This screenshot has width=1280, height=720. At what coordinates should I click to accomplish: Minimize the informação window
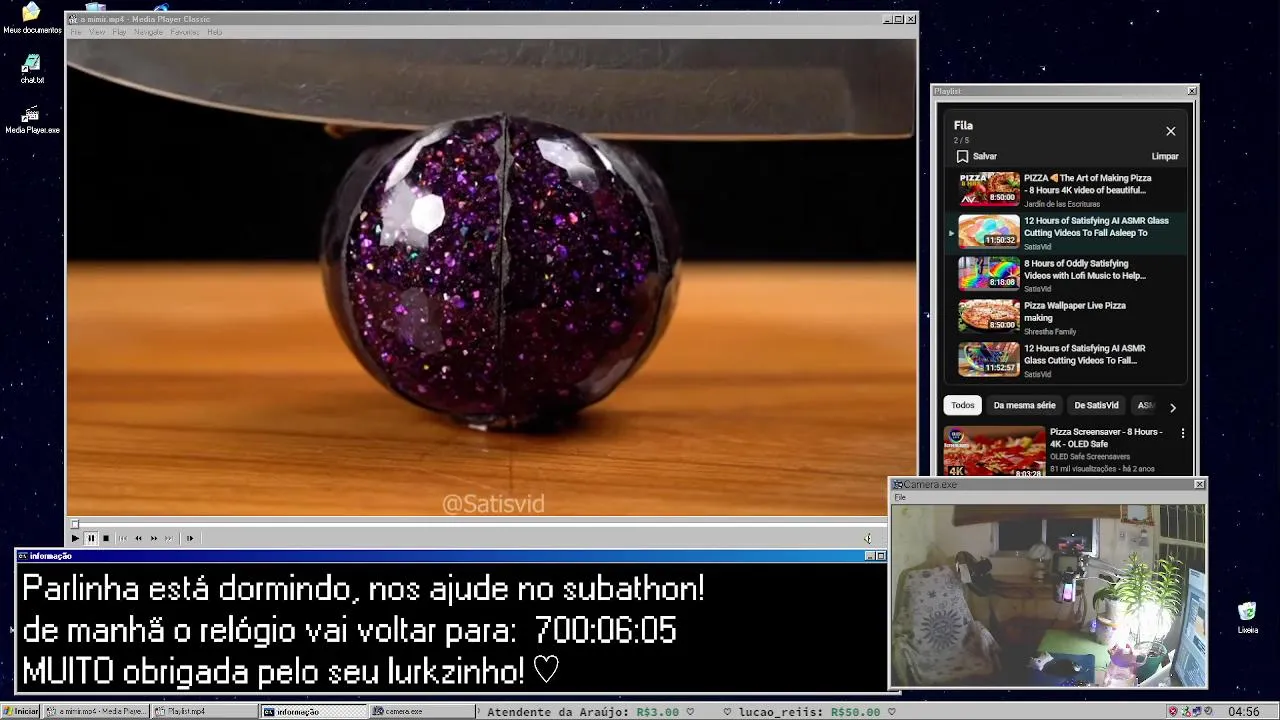pyautogui.click(x=870, y=556)
